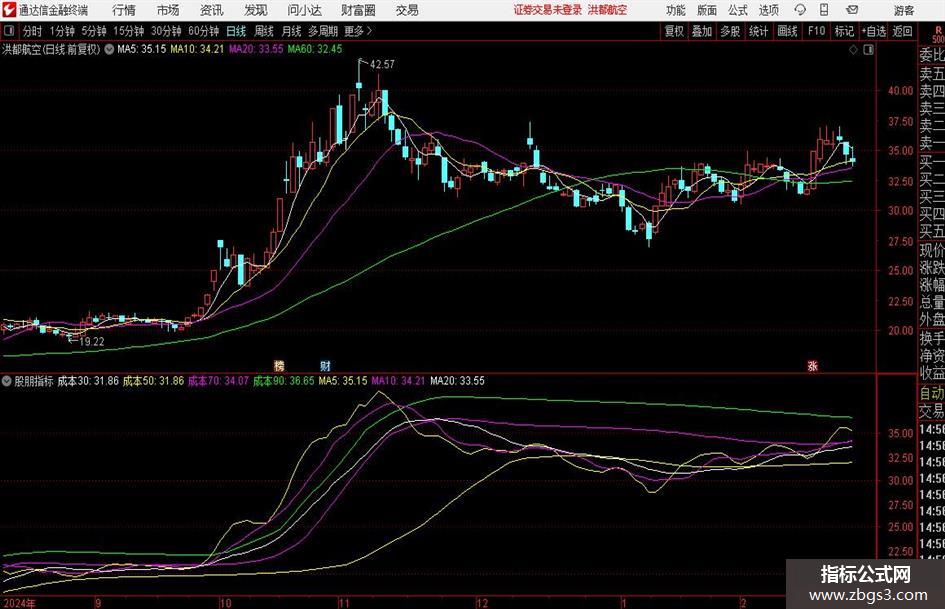Viewport: 945px width, 609px height.
Task: Open the 交易 menu
Action: (x=407, y=10)
